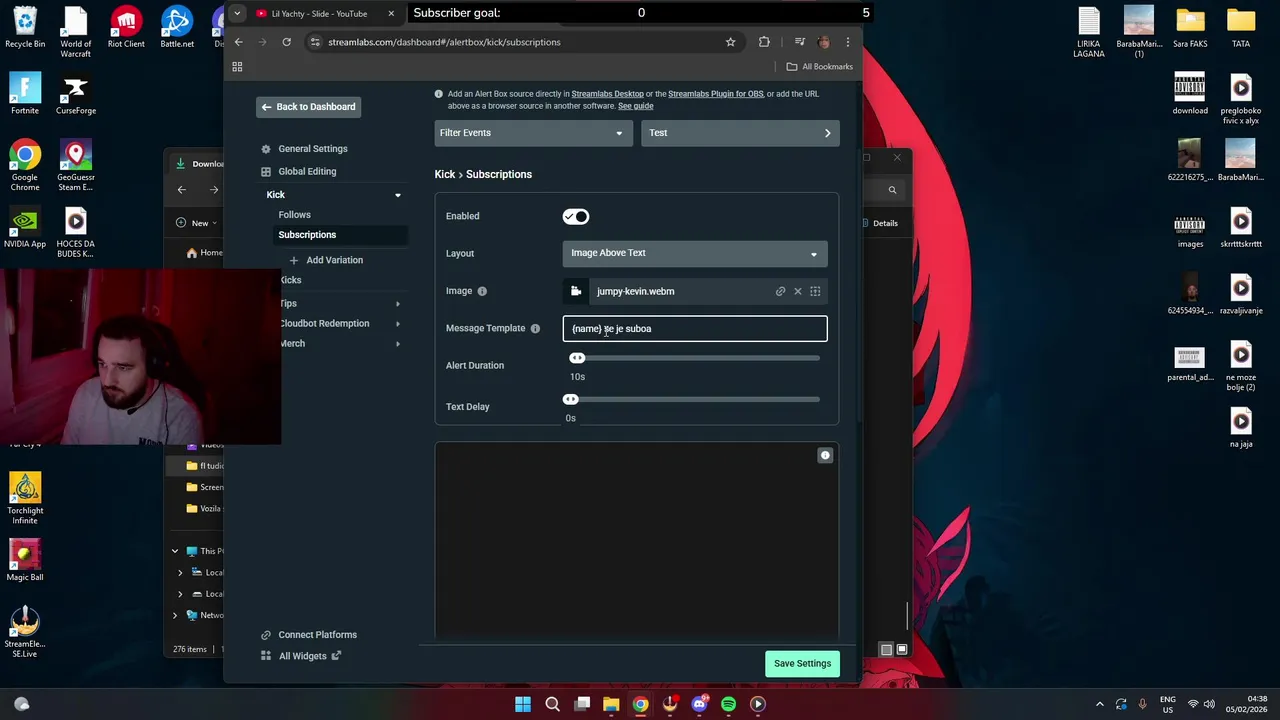Screen dimensions: 1280x720
Task: Click the Alert Duration slider handle
Action: 577,358
